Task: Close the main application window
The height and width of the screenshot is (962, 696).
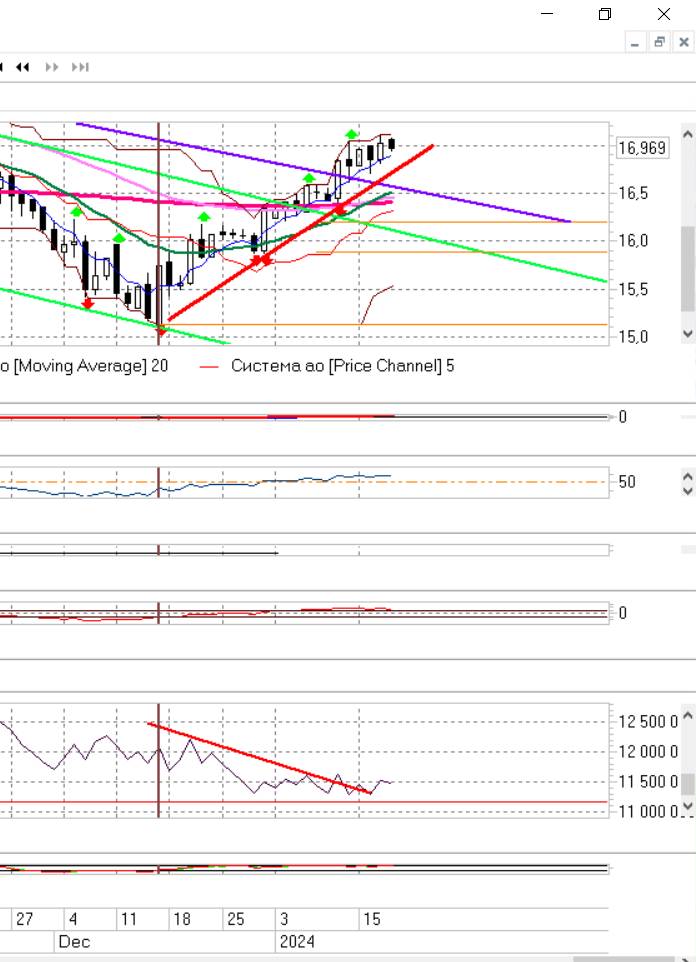Action: coord(663,13)
